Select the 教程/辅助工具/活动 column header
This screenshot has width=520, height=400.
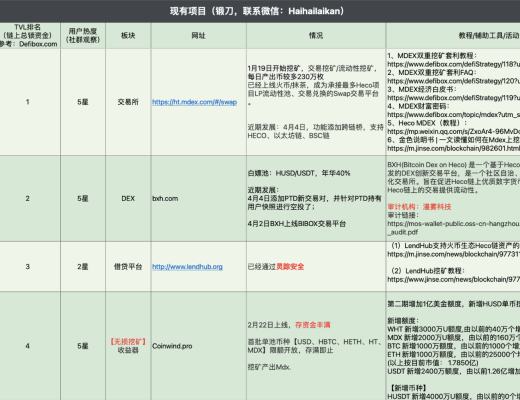453,36
